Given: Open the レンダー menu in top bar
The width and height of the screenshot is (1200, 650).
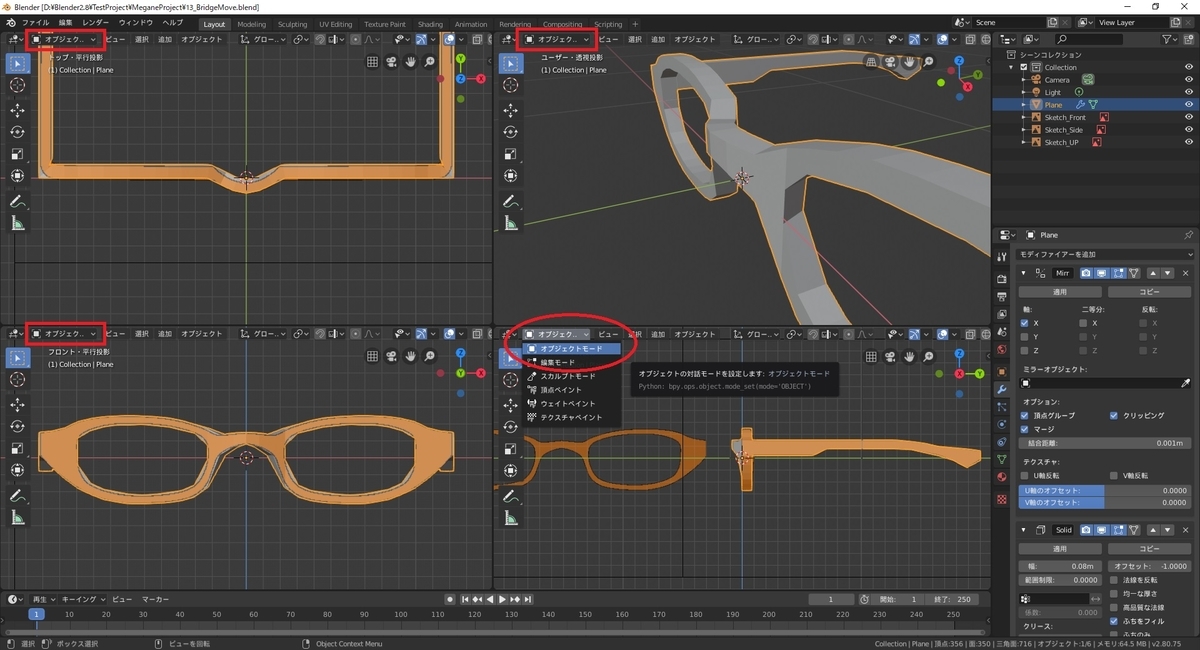Looking at the screenshot, I should [x=96, y=22].
